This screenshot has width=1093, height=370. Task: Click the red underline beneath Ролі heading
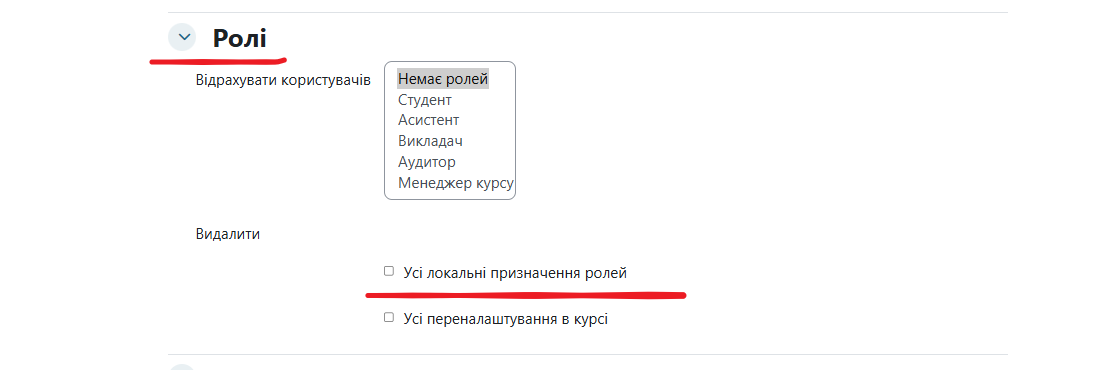(218, 59)
